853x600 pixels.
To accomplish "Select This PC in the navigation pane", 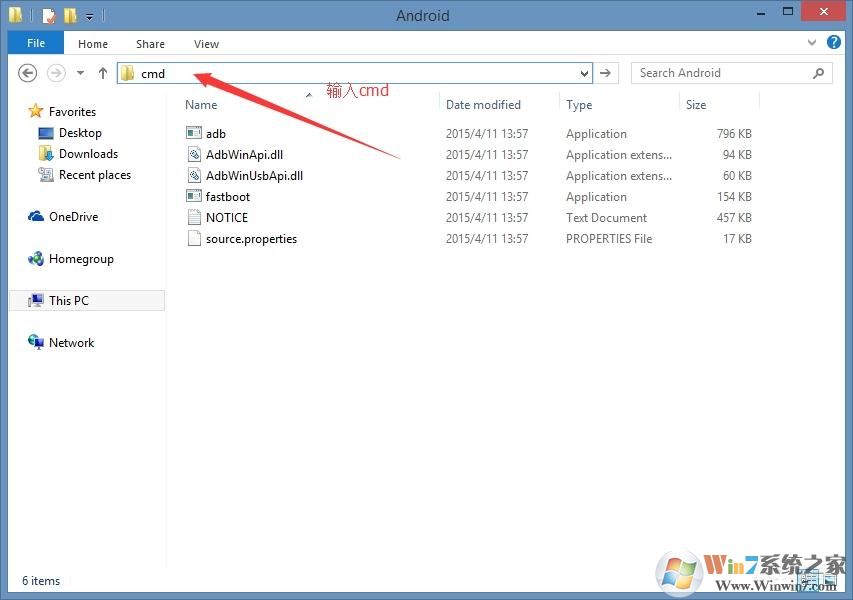I will pyautogui.click(x=68, y=300).
